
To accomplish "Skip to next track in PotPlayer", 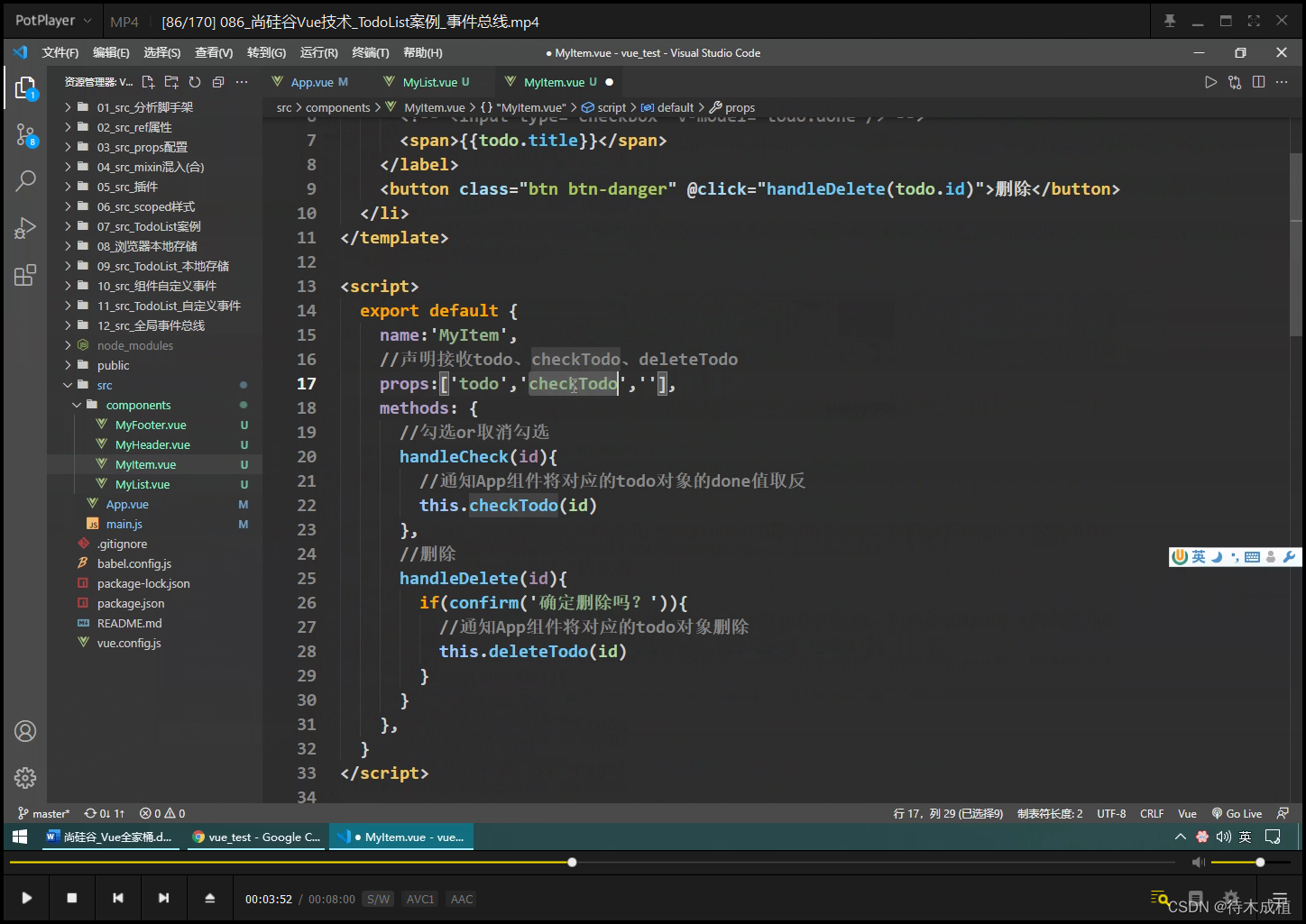I will [x=163, y=898].
